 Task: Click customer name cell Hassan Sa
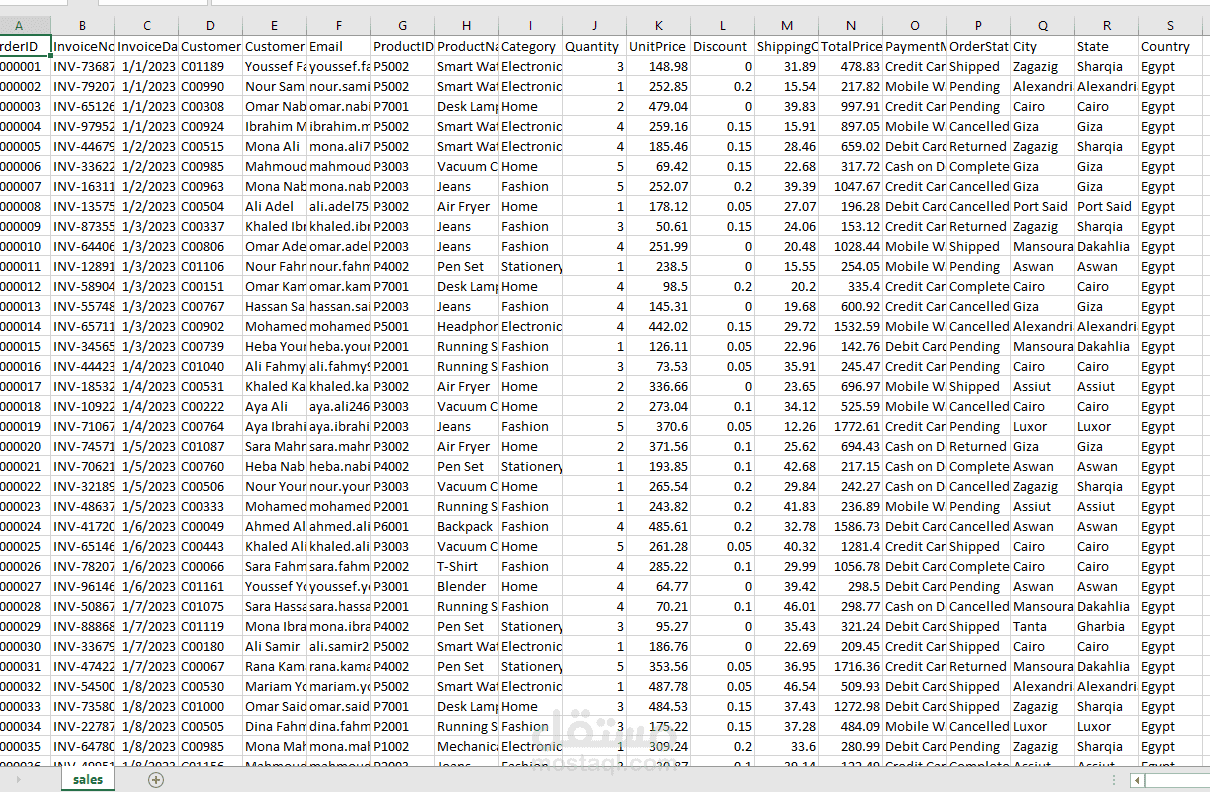(274, 306)
